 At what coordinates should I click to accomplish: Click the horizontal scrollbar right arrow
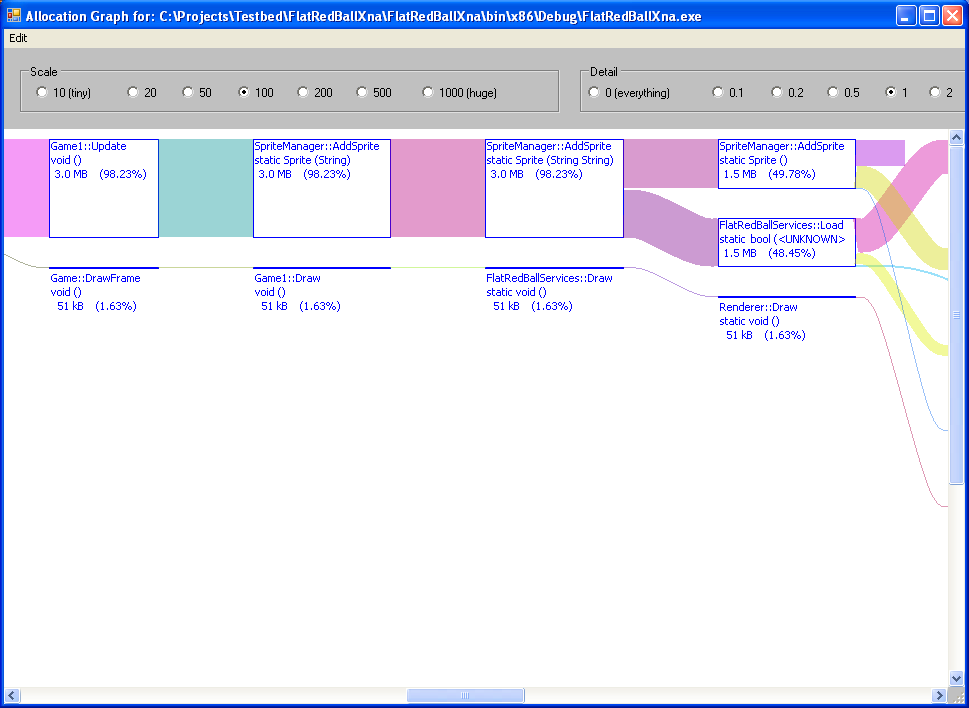940,695
